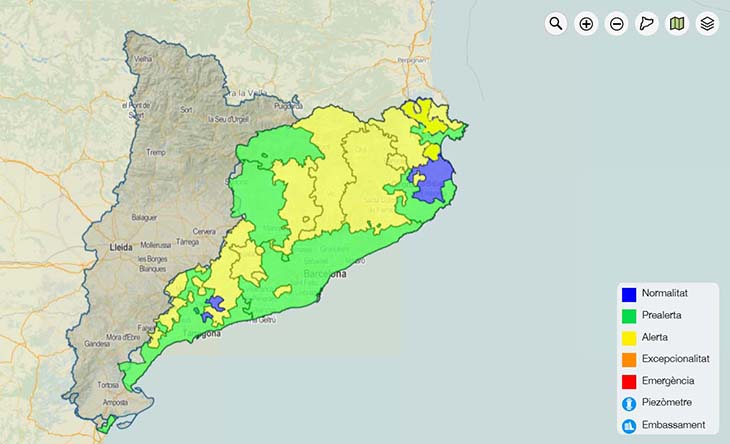Click the Barcelona city label
730x444 pixels.
point(324,273)
